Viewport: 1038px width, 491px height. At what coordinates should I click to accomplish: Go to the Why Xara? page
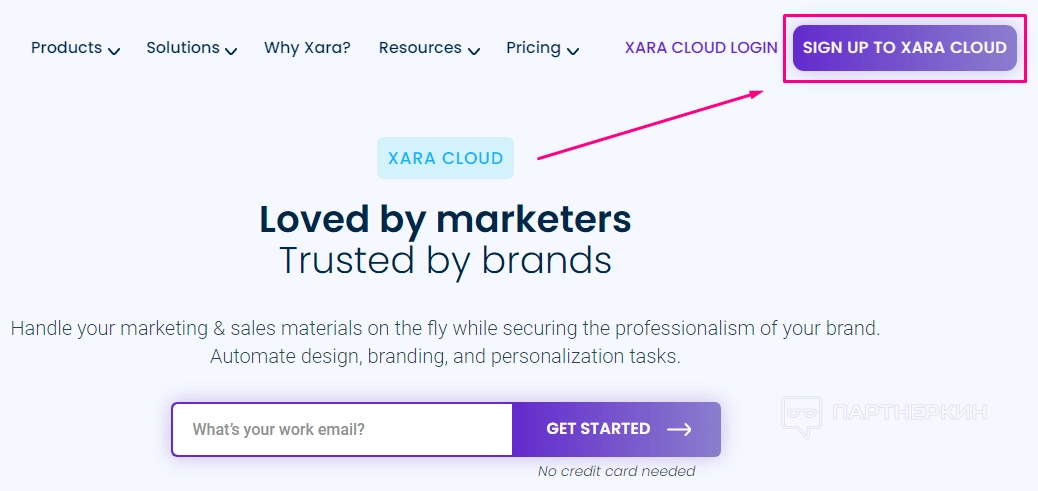click(x=307, y=48)
